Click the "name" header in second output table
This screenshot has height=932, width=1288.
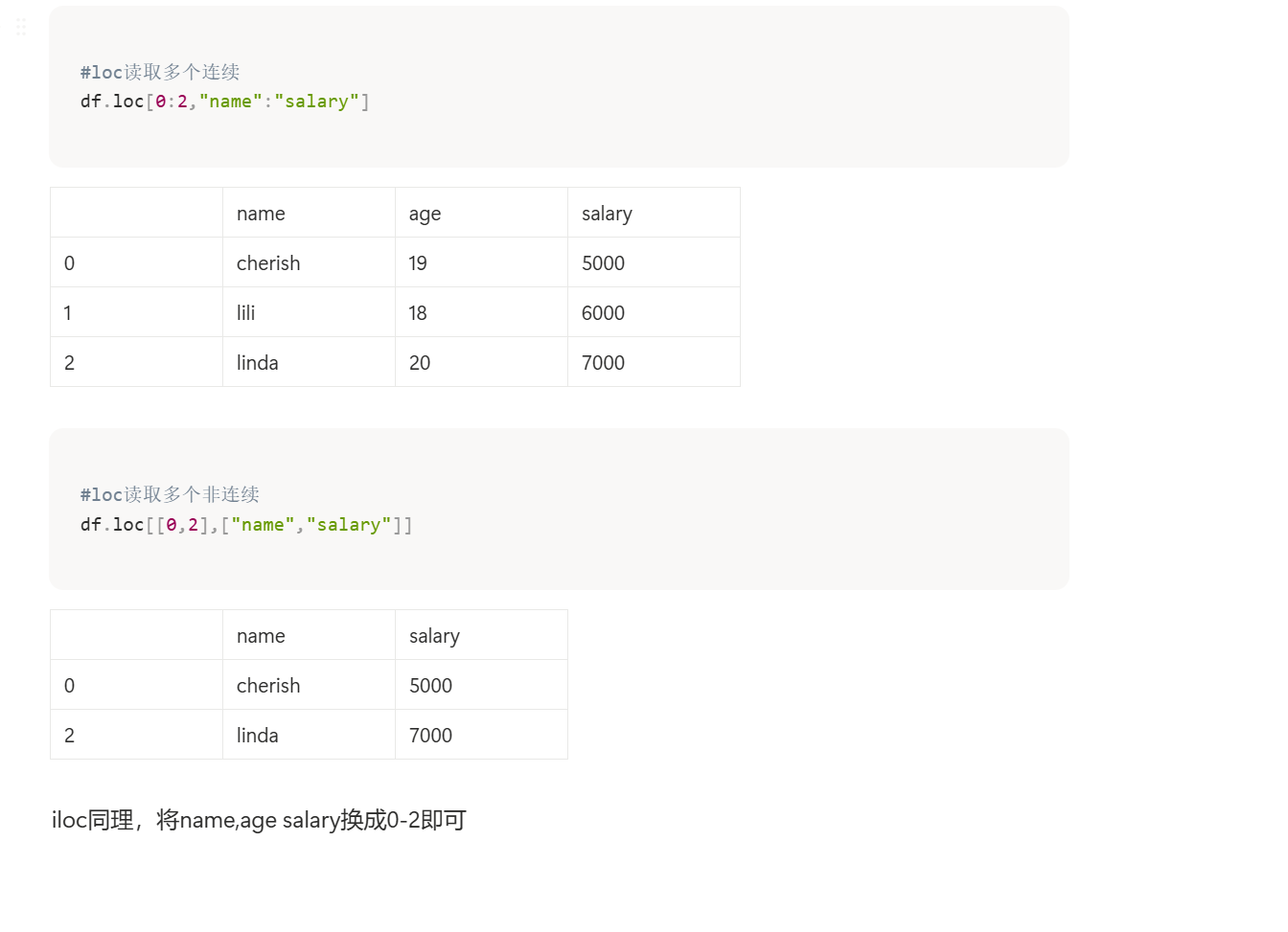261,635
